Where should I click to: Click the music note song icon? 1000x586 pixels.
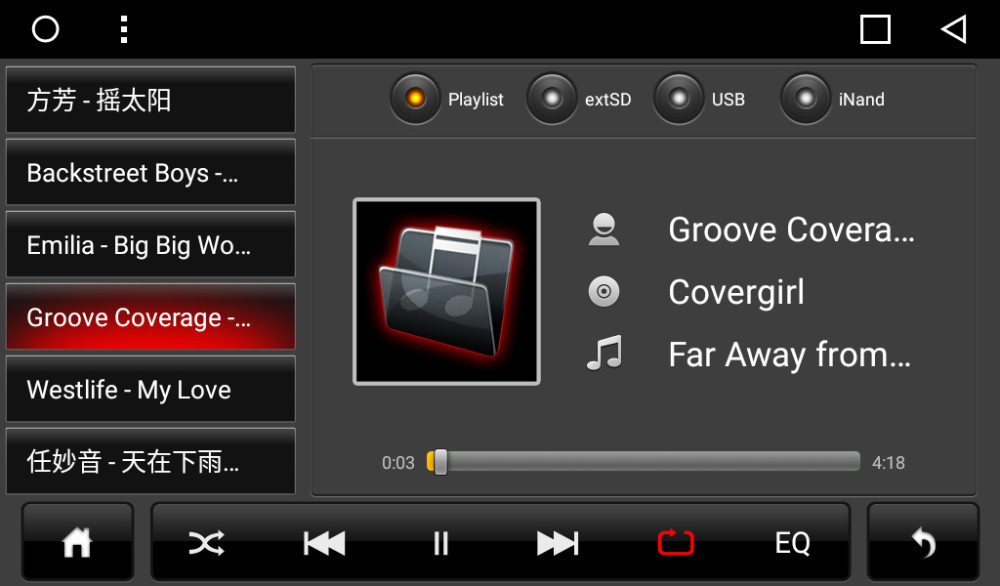pos(604,353)
